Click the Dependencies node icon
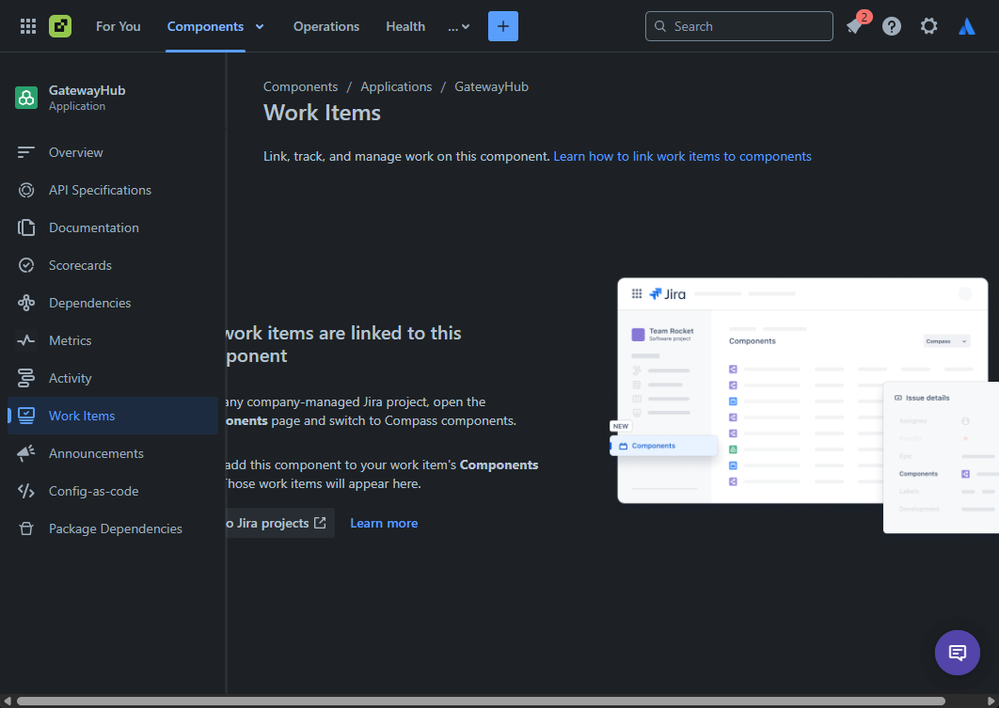Image resolution: width=999 pixels, height=708 pixels. tap(26, 303)
